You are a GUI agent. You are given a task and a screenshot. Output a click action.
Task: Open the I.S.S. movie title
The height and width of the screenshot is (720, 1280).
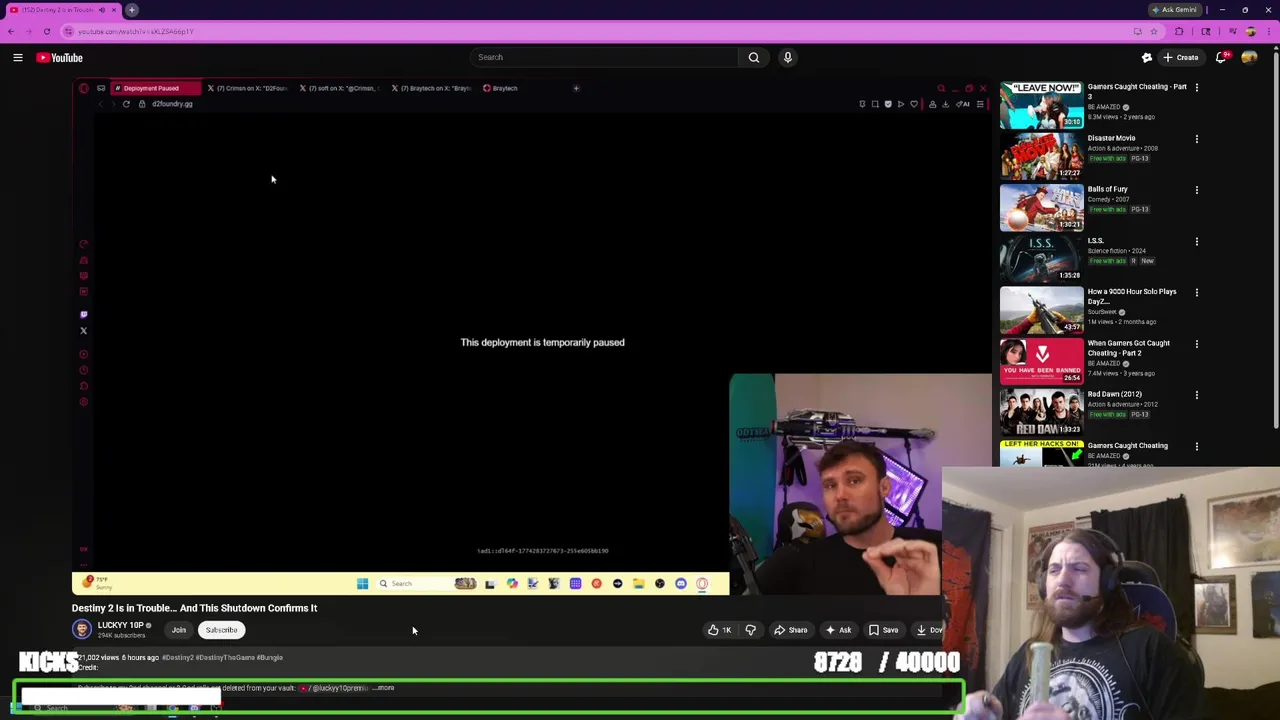[1096, 240]
